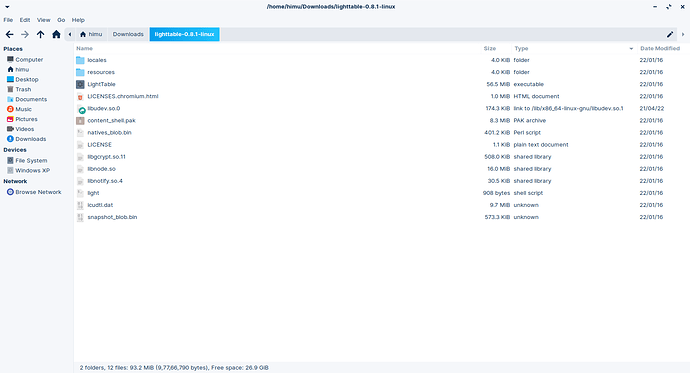Click Places section header
Viewport: 690px width, 373px height.
click(13, 49)
